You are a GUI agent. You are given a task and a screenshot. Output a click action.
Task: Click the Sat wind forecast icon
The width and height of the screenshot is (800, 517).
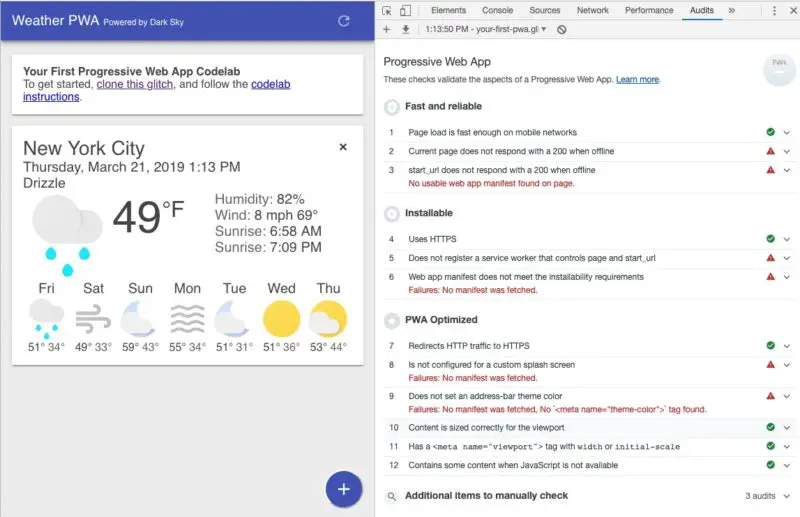point(93,319)
